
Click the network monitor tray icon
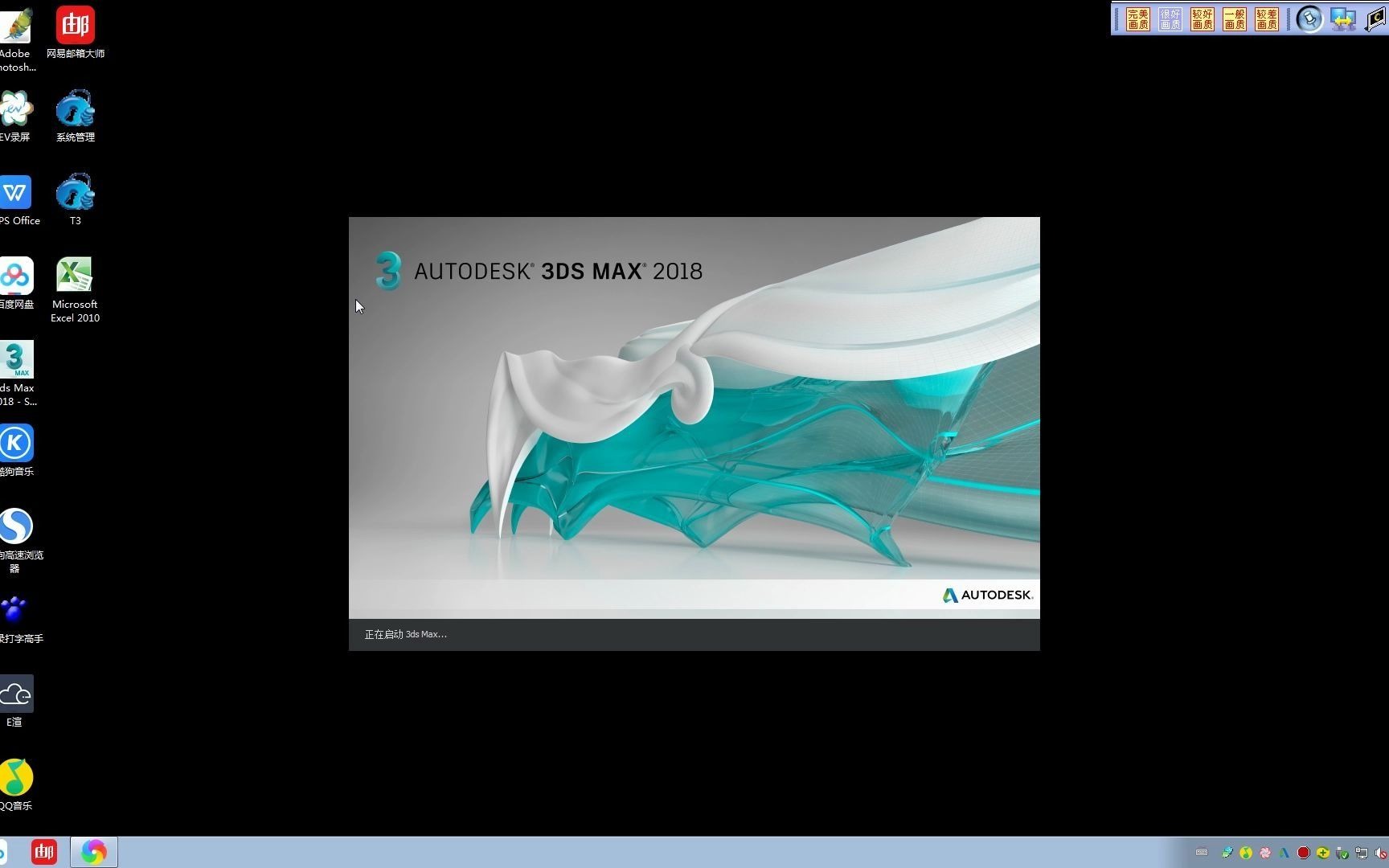click(x=1362, y=853)
